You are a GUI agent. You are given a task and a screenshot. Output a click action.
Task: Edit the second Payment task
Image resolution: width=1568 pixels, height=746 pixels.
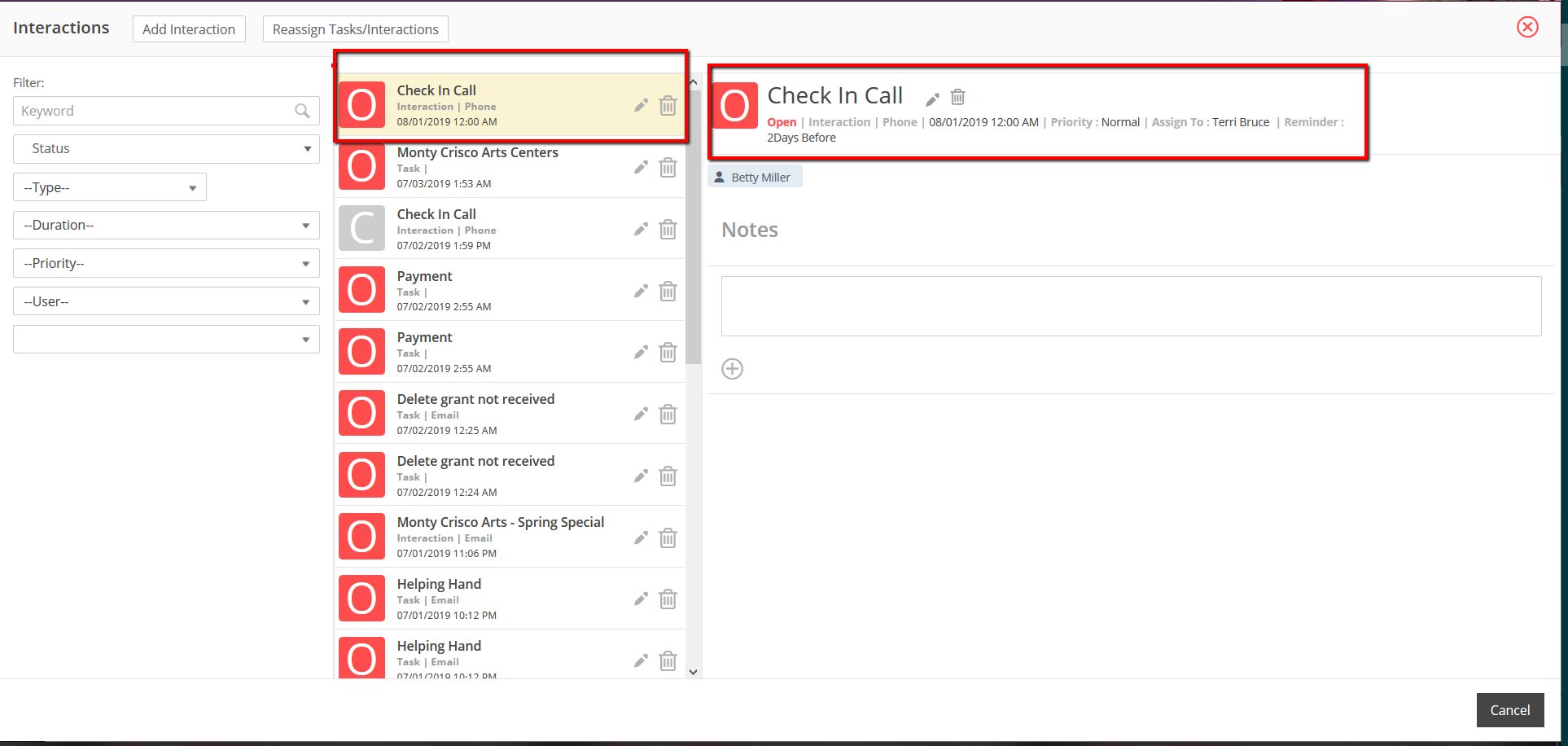tap(642, 353)
